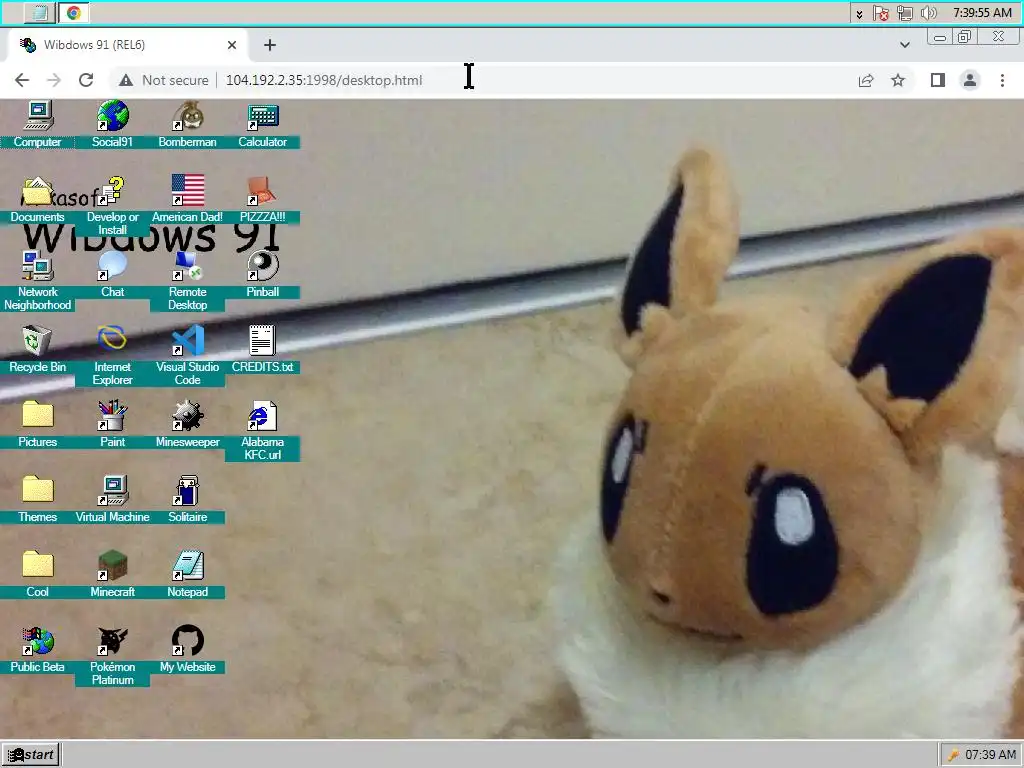Image resolution: width=1024 pixels, height=768 pixels.
Task: Close the Wibdows 91 (REL6) tab
Action: click(232, 45)
